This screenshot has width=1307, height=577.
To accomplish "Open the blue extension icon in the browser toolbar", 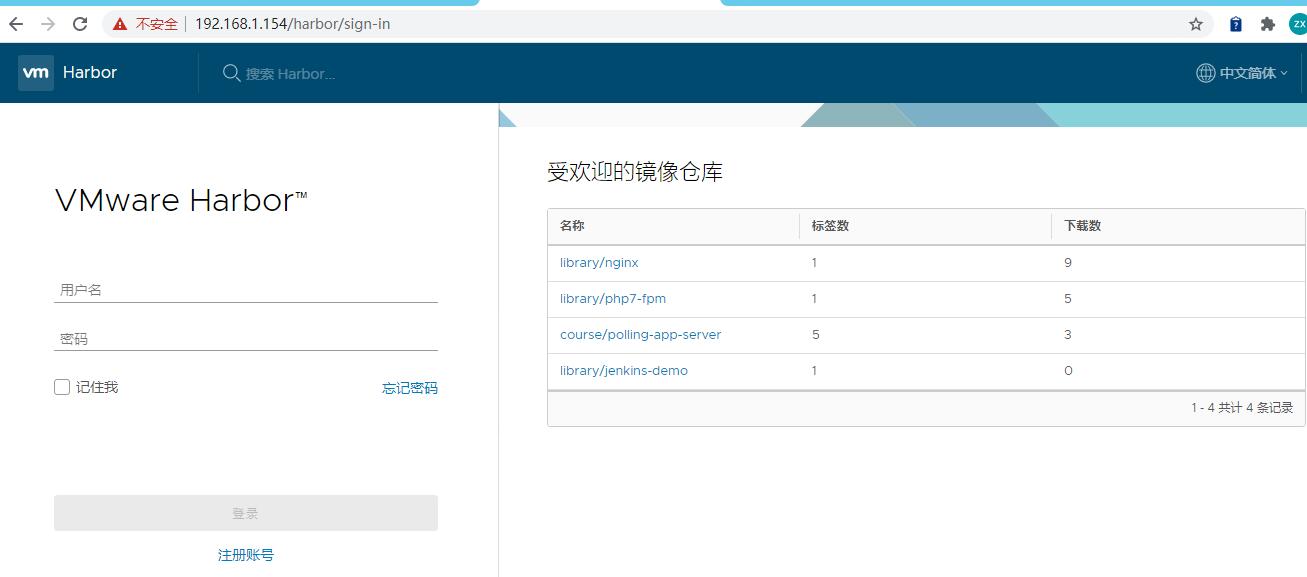I will 1236,24.
